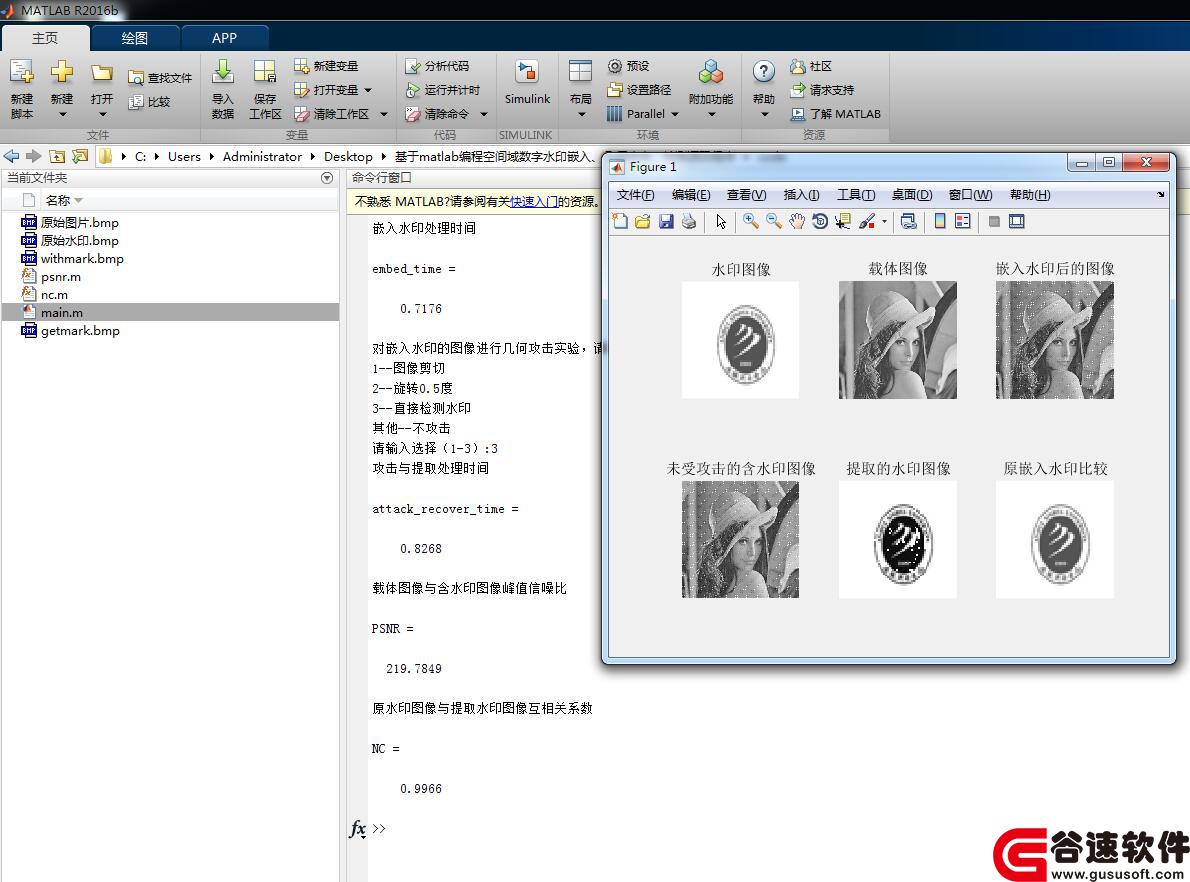
Task: Click Print Figure icon in Figure 1
Action: [x=689, y=221]
